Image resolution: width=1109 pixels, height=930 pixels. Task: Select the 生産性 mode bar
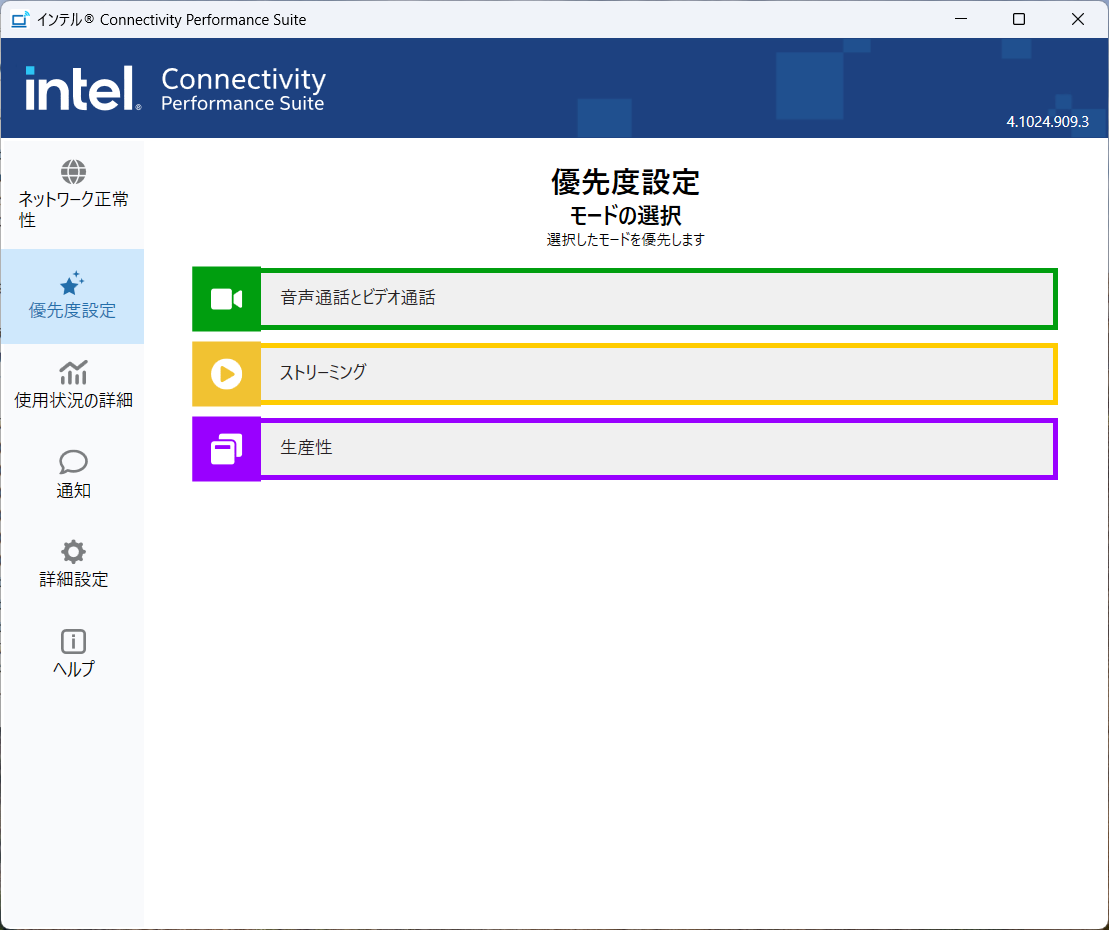point(657,449)
